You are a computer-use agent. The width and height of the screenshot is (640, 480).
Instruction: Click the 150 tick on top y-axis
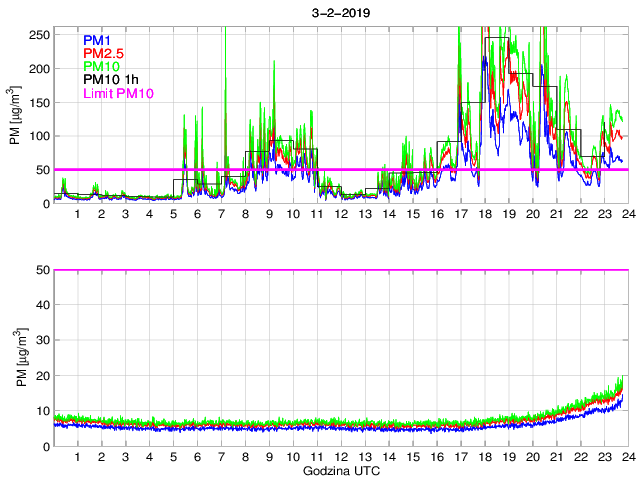39,102
